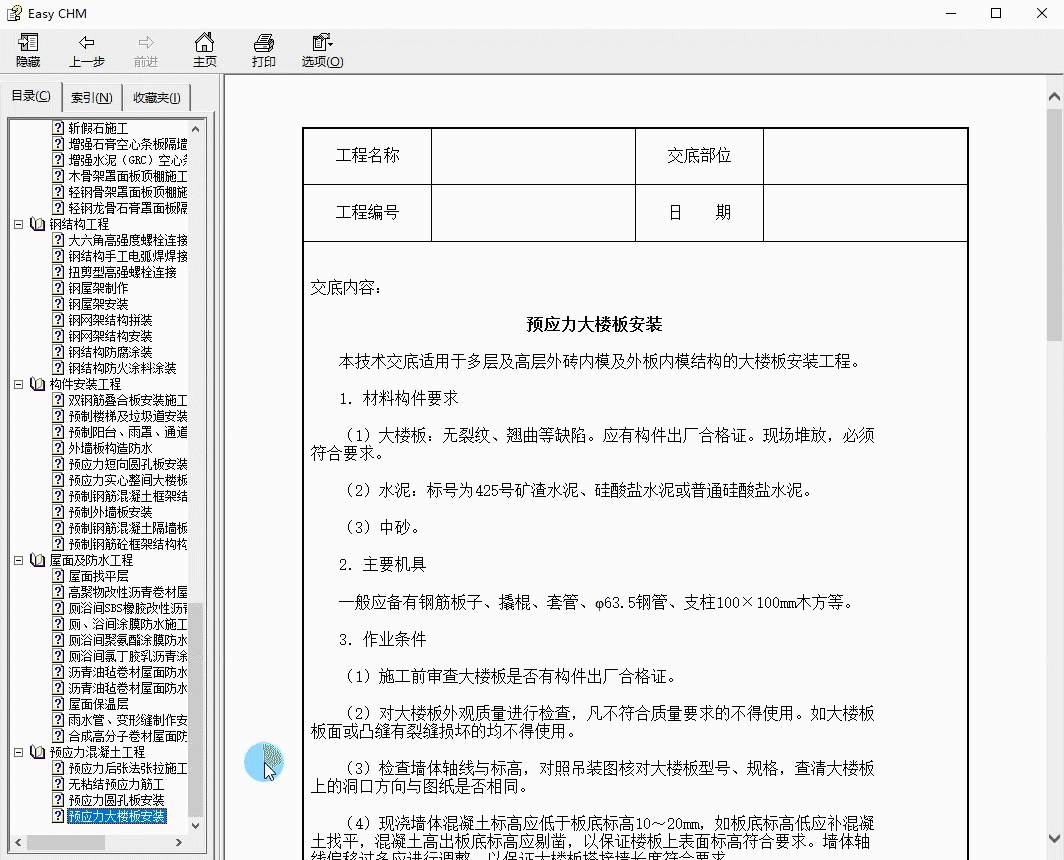Click the tree horizontal scroll-right arrow
1064x860 pixels.
179,842
